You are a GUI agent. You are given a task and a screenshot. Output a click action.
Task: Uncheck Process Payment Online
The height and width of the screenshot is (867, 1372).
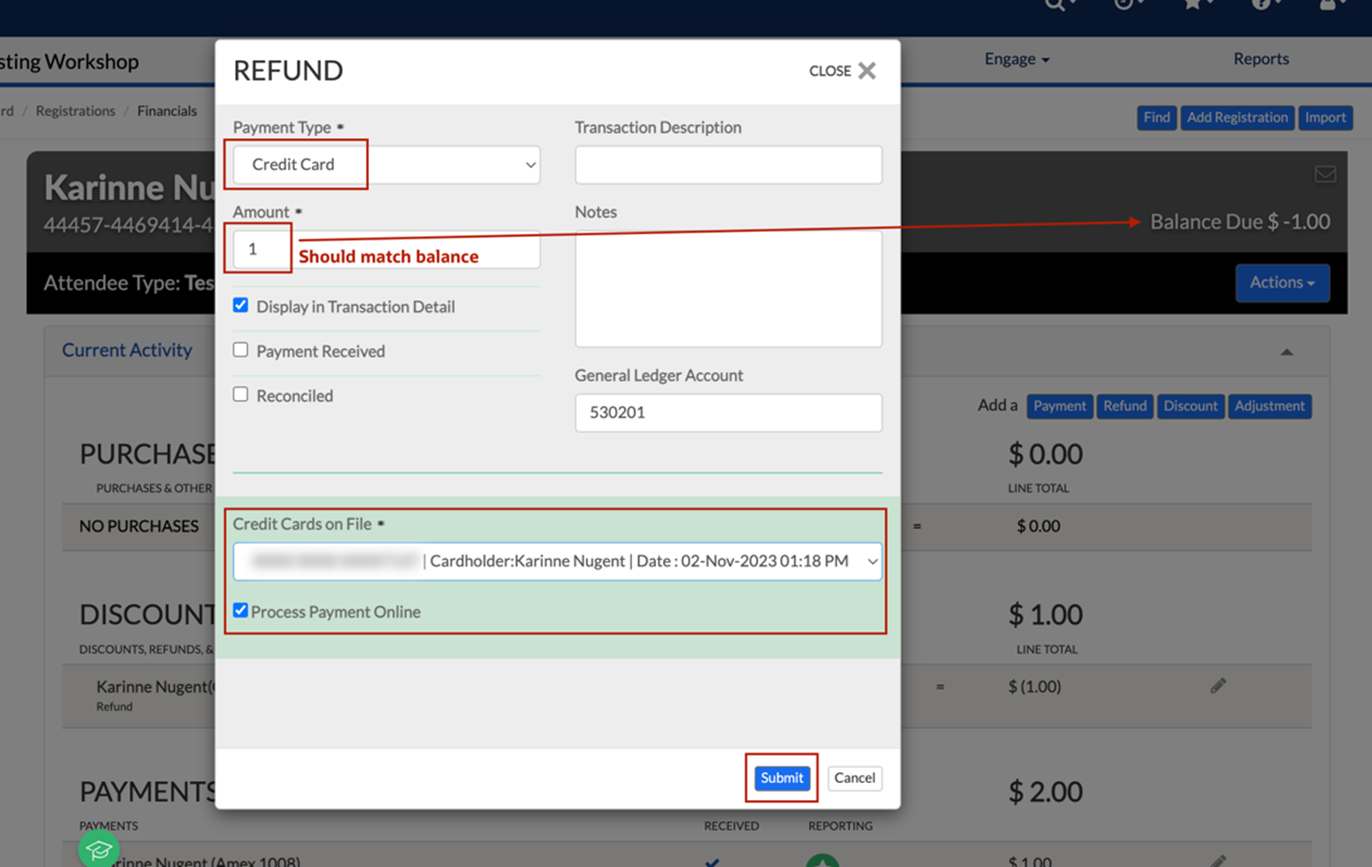(x=240, y=610)
